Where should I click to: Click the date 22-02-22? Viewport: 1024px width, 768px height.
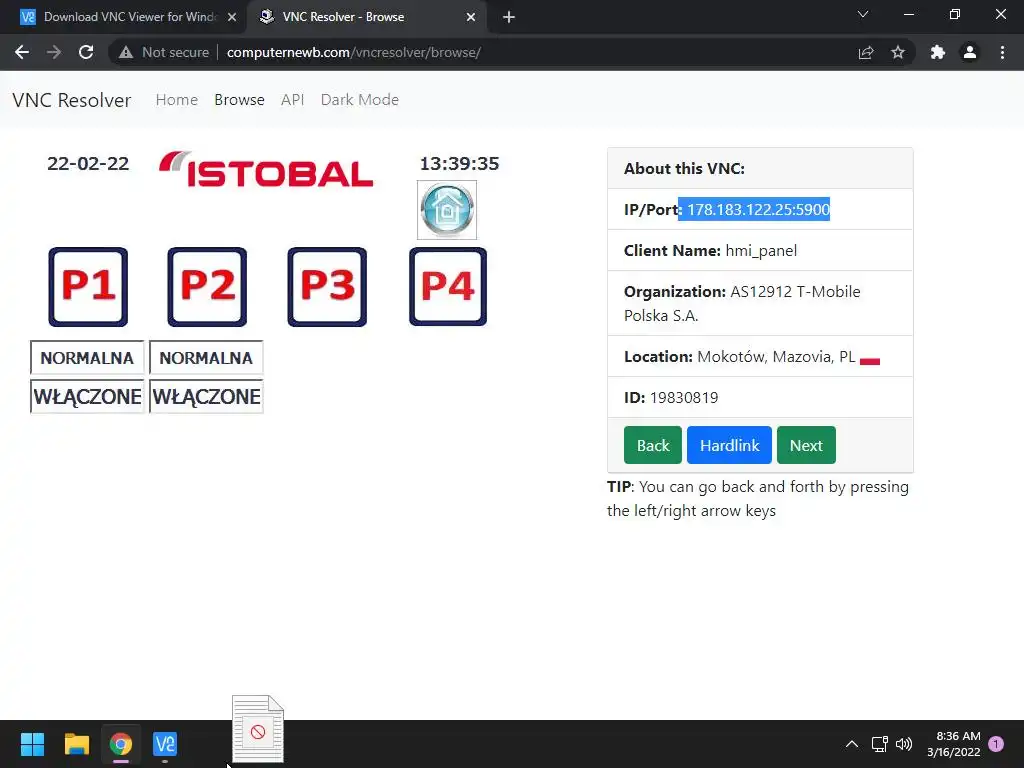click(x=88, y=163)
